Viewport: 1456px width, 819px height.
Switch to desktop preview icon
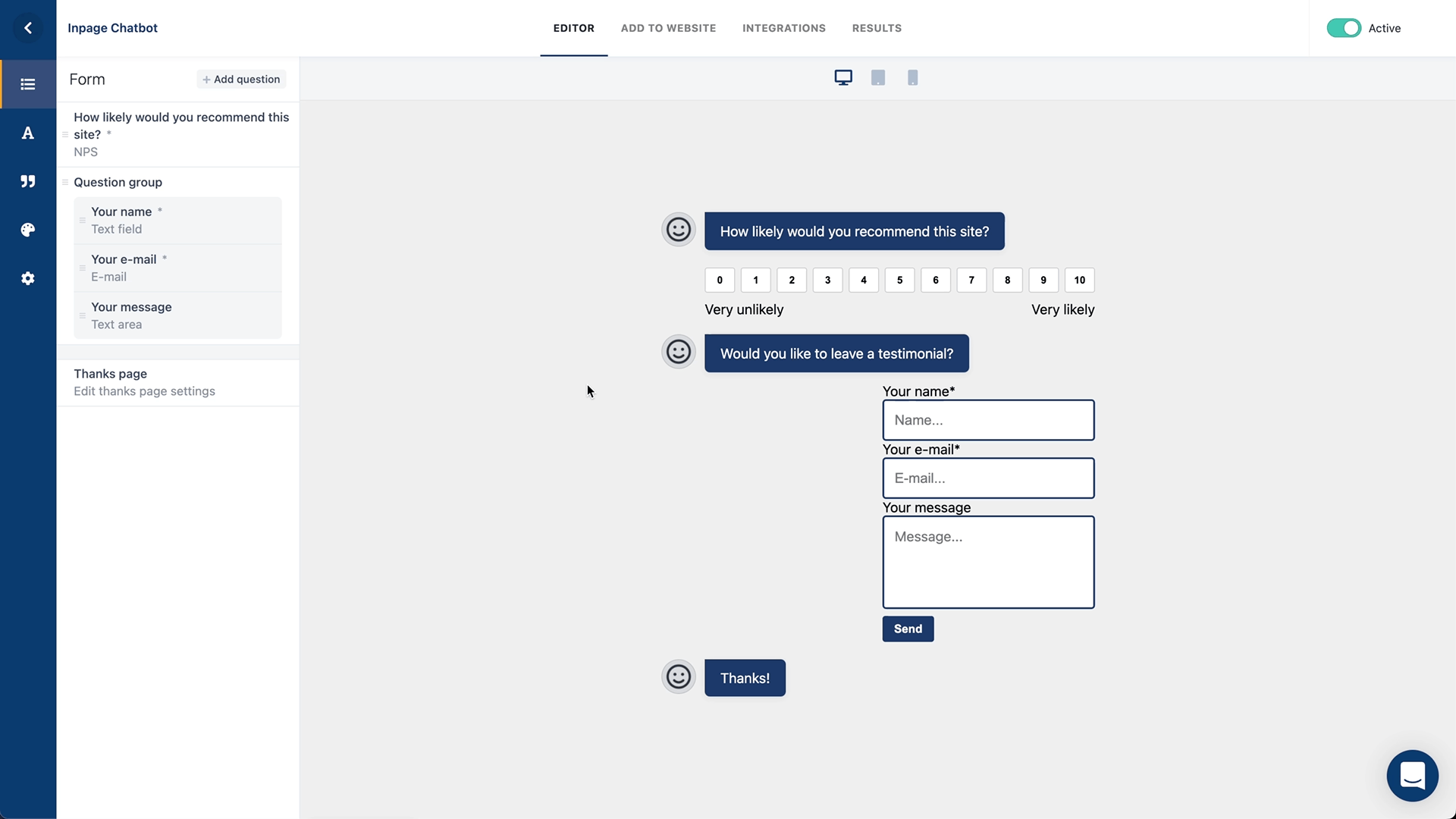[843, 77]
